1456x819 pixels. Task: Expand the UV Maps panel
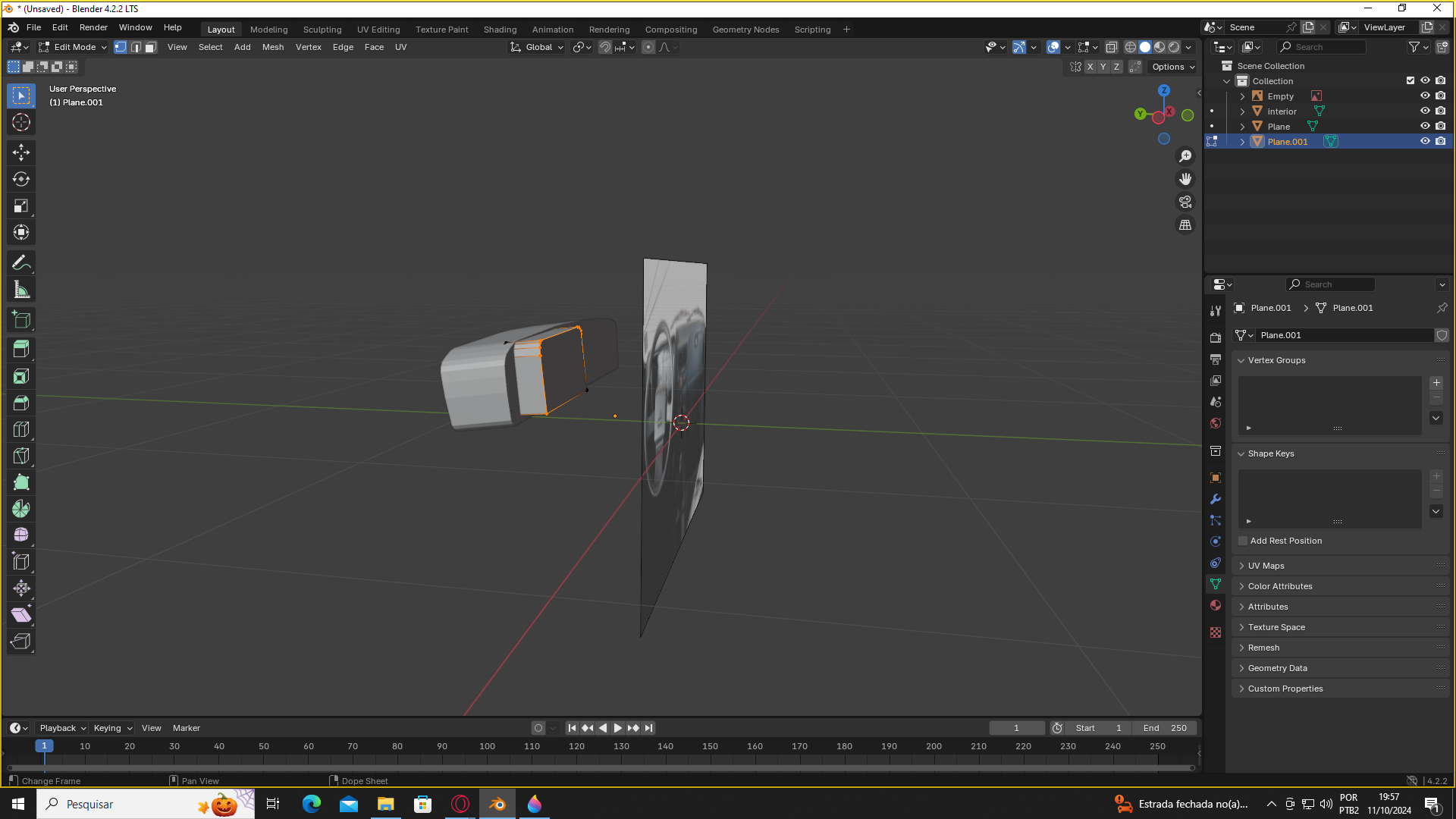click(1266, 566)
